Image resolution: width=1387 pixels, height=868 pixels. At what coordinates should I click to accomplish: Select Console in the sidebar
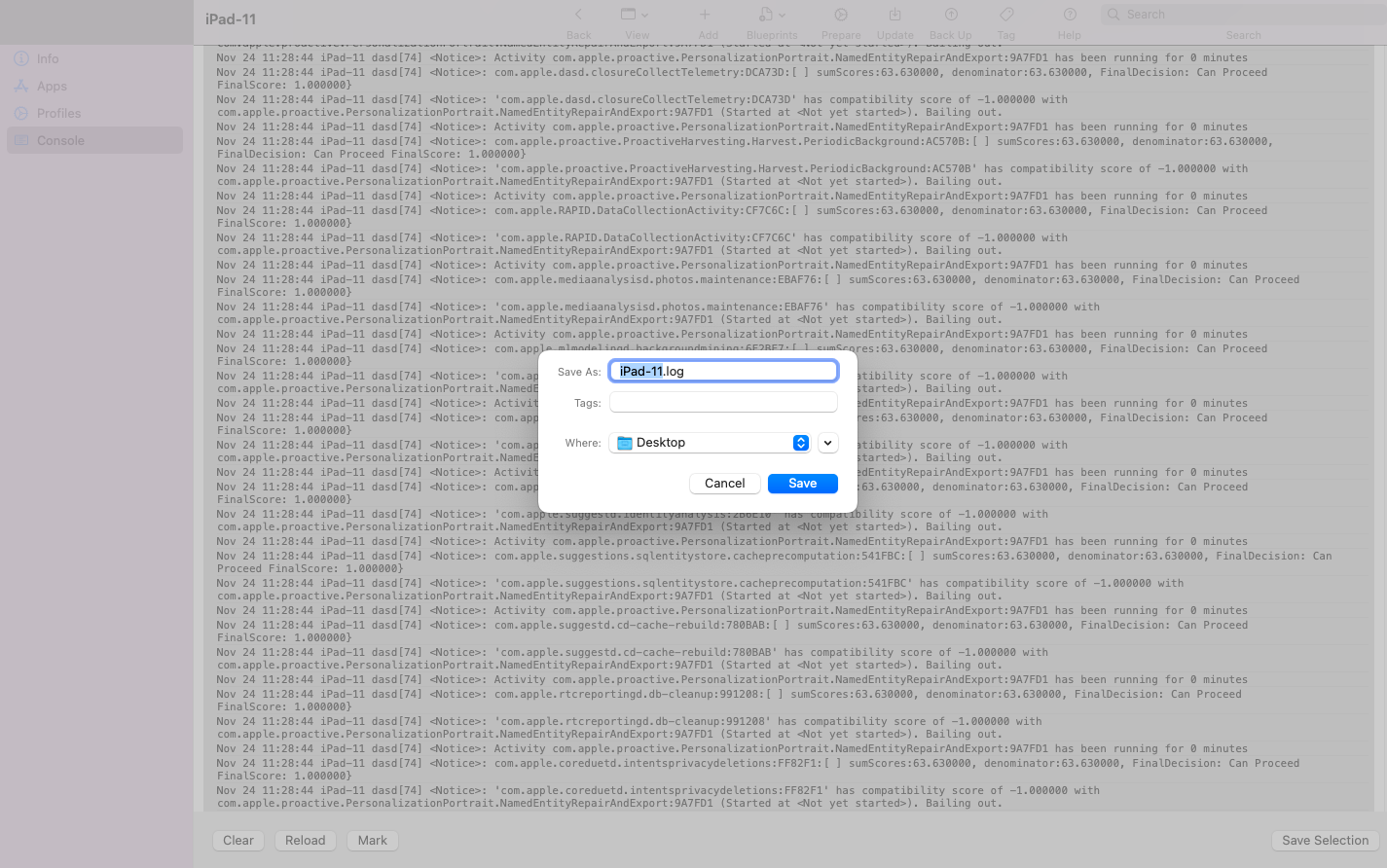coord(94,140)
